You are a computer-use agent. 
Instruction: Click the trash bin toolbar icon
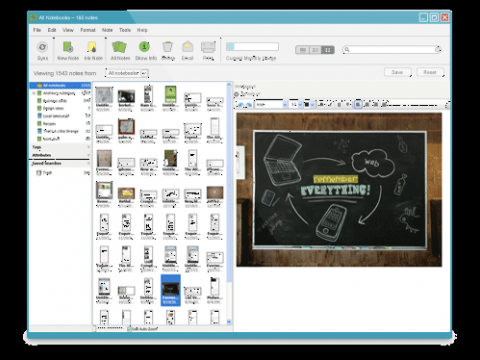coord(167,47)
